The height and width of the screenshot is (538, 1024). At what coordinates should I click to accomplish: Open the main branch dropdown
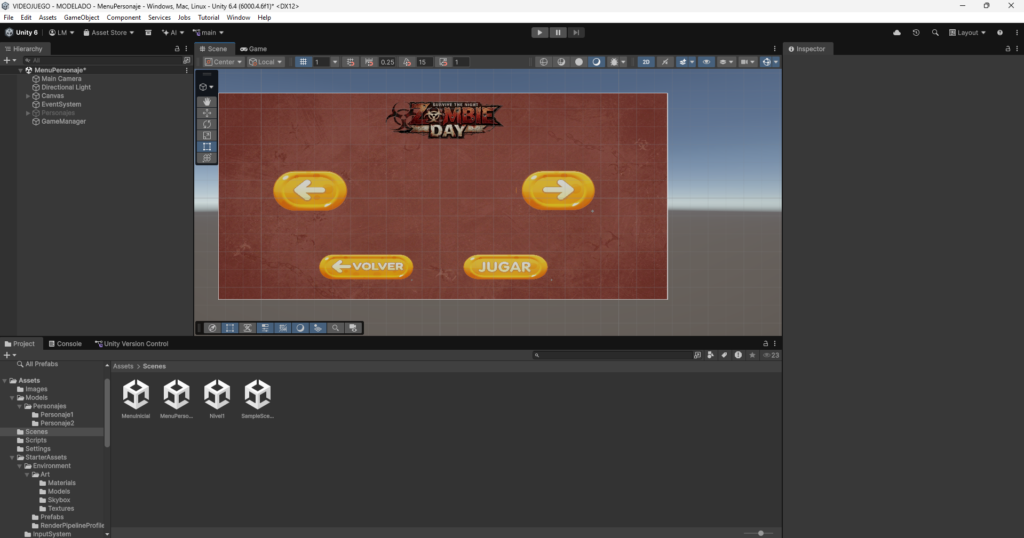pyautogui.click(x=208, y=33)
